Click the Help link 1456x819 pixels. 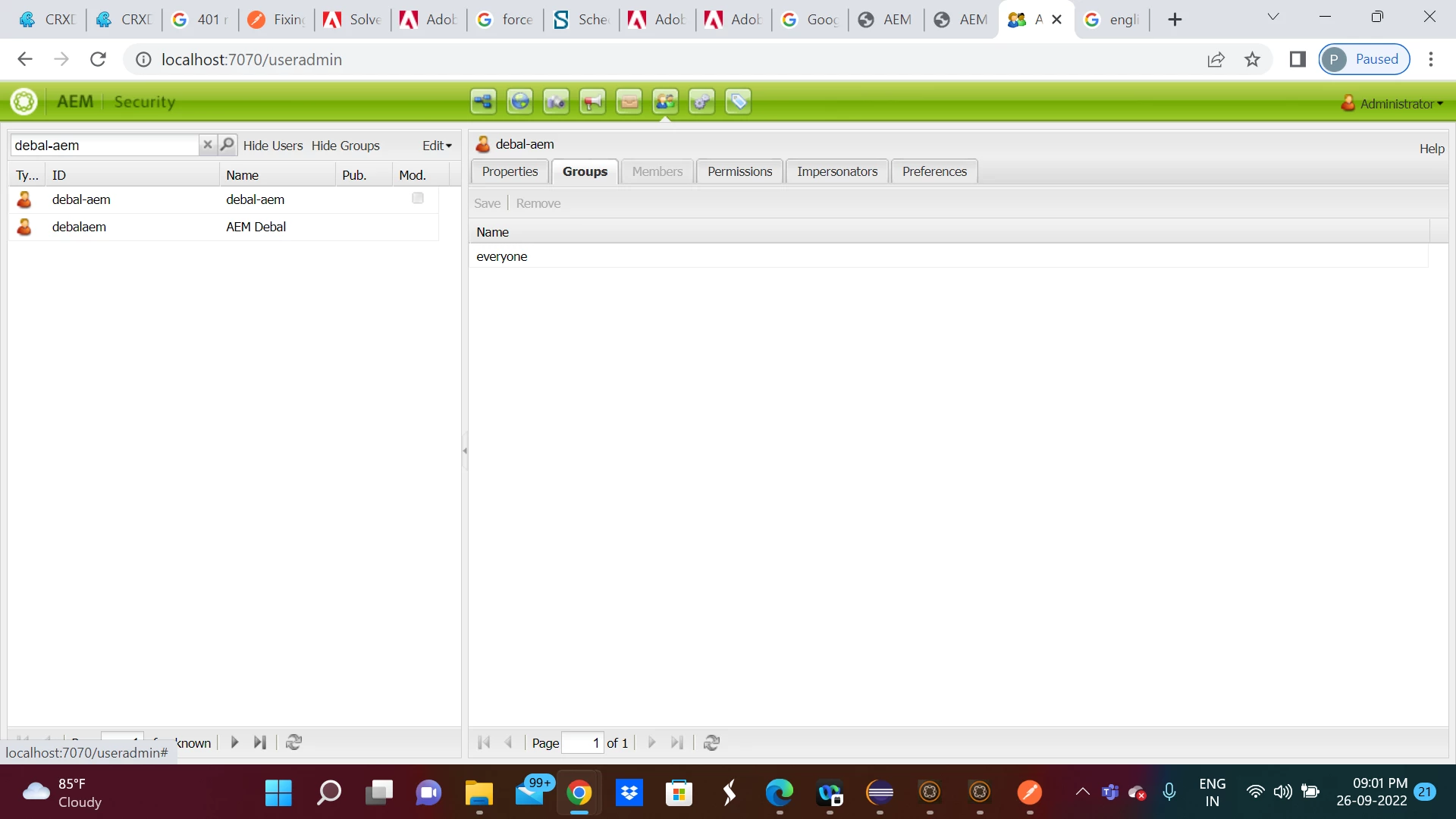coord(1431,149)
